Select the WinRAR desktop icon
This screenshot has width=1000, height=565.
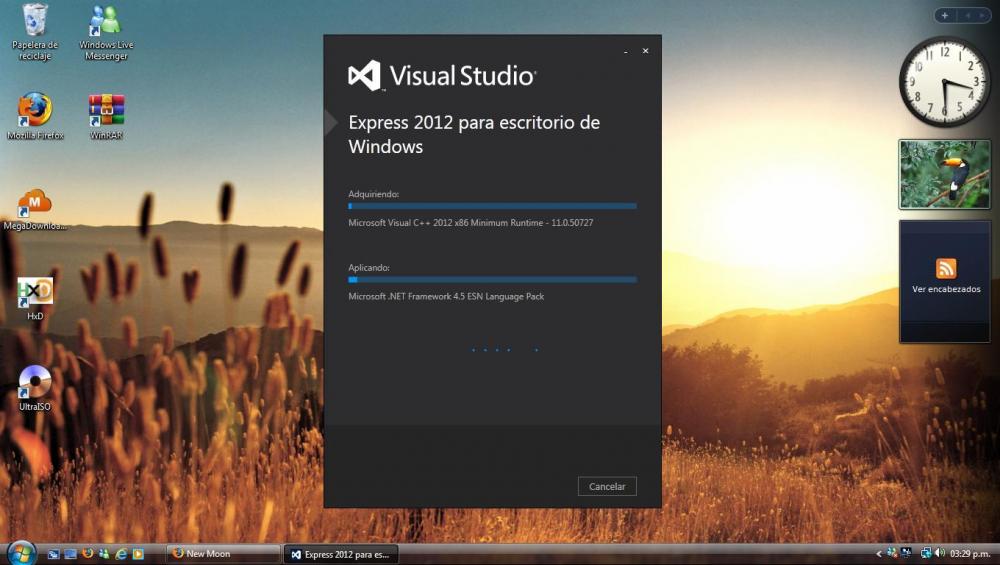107,117
